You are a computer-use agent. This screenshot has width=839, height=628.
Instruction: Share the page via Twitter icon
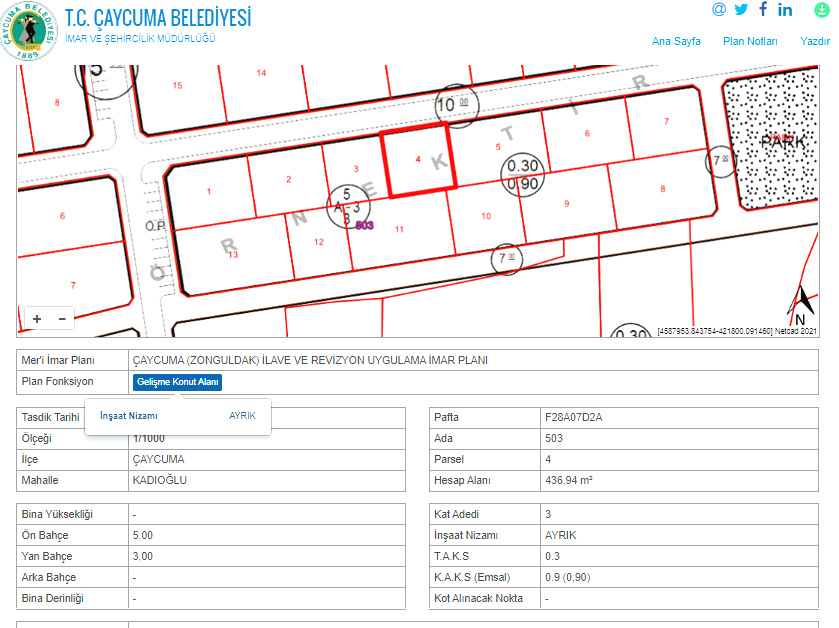tap(741, 10)
